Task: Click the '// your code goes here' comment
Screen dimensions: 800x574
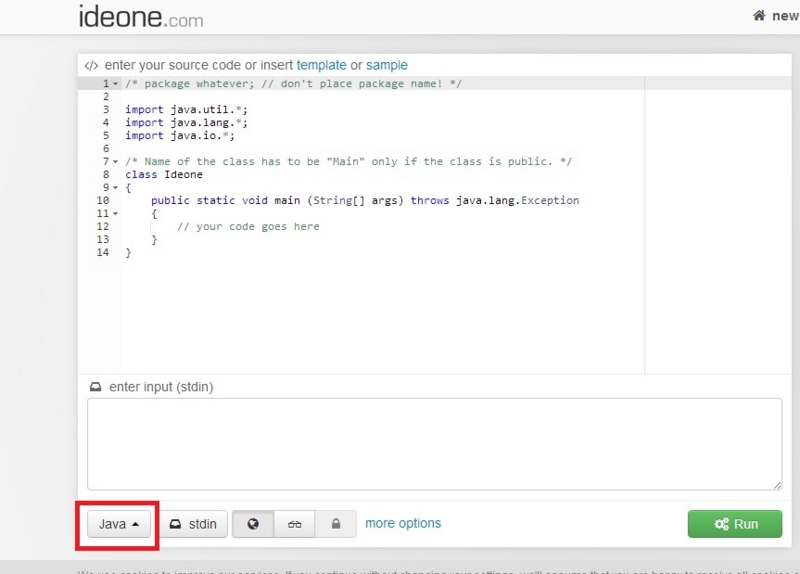Action: 248,227
